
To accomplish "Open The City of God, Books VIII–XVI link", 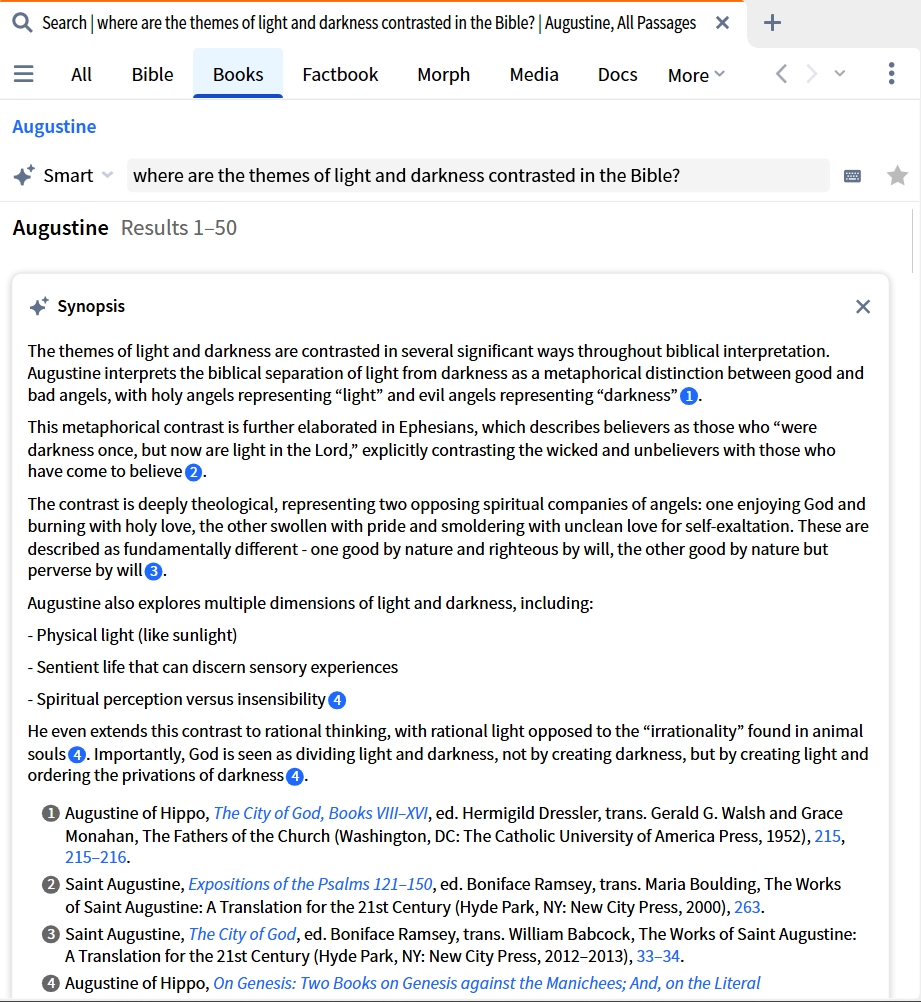I will coord(320,813).
